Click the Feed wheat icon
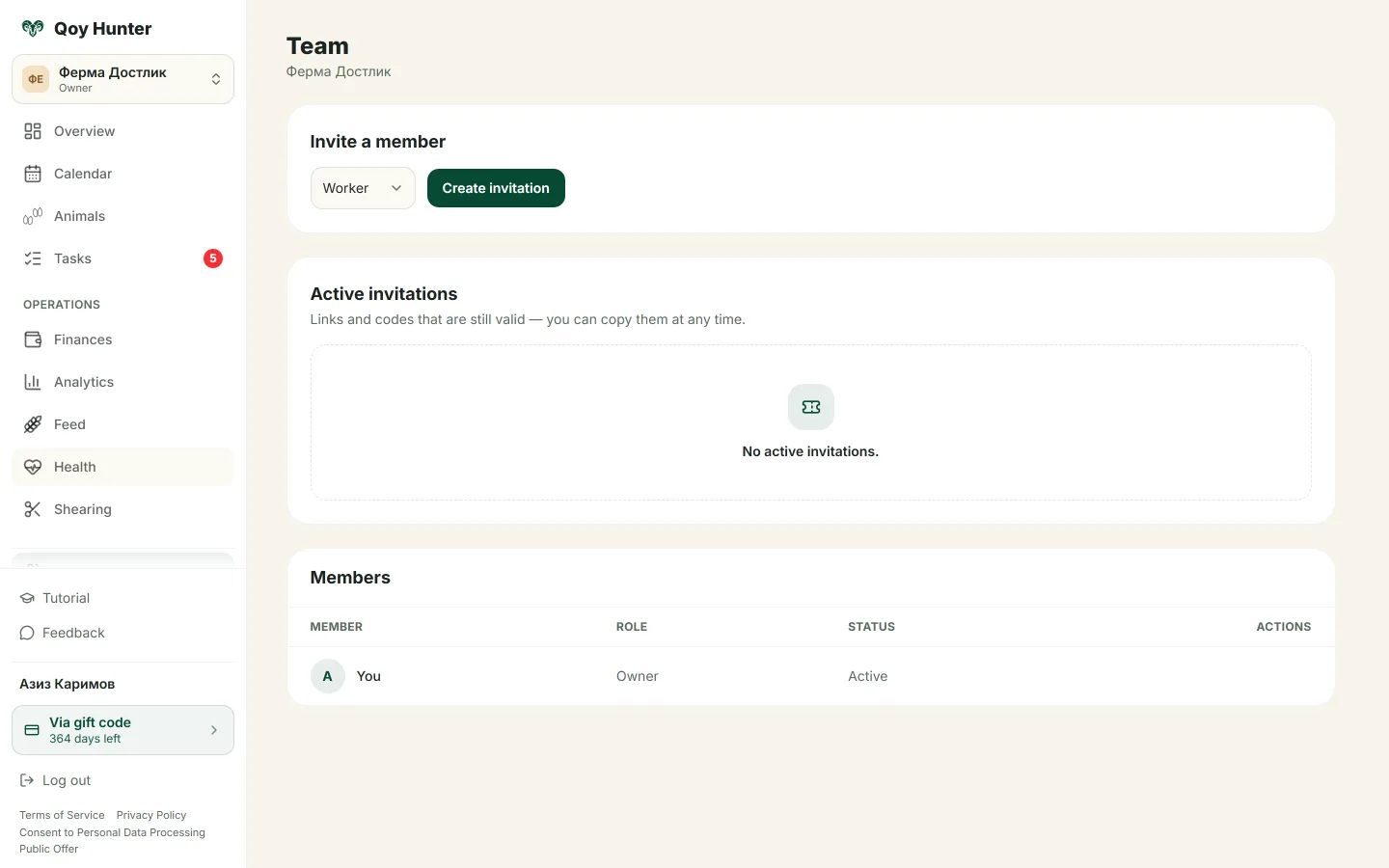The width and height of the screenshot is (1389, 868). click(x=33, y=424)
